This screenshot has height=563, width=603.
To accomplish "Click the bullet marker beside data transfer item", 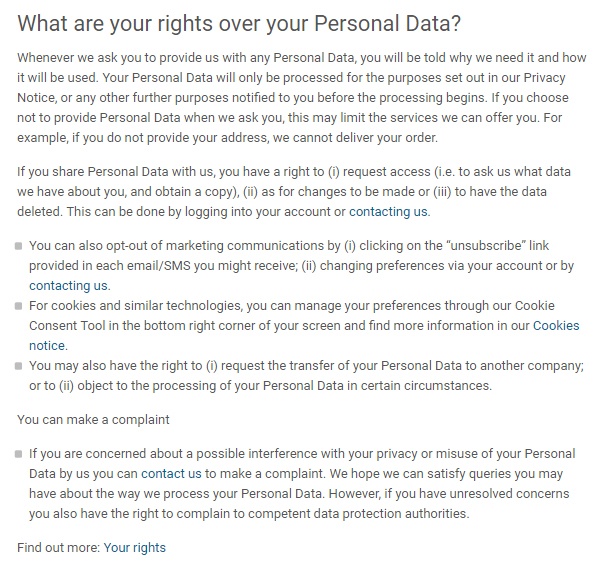I will pyautogui.click(x=18, y=366).
